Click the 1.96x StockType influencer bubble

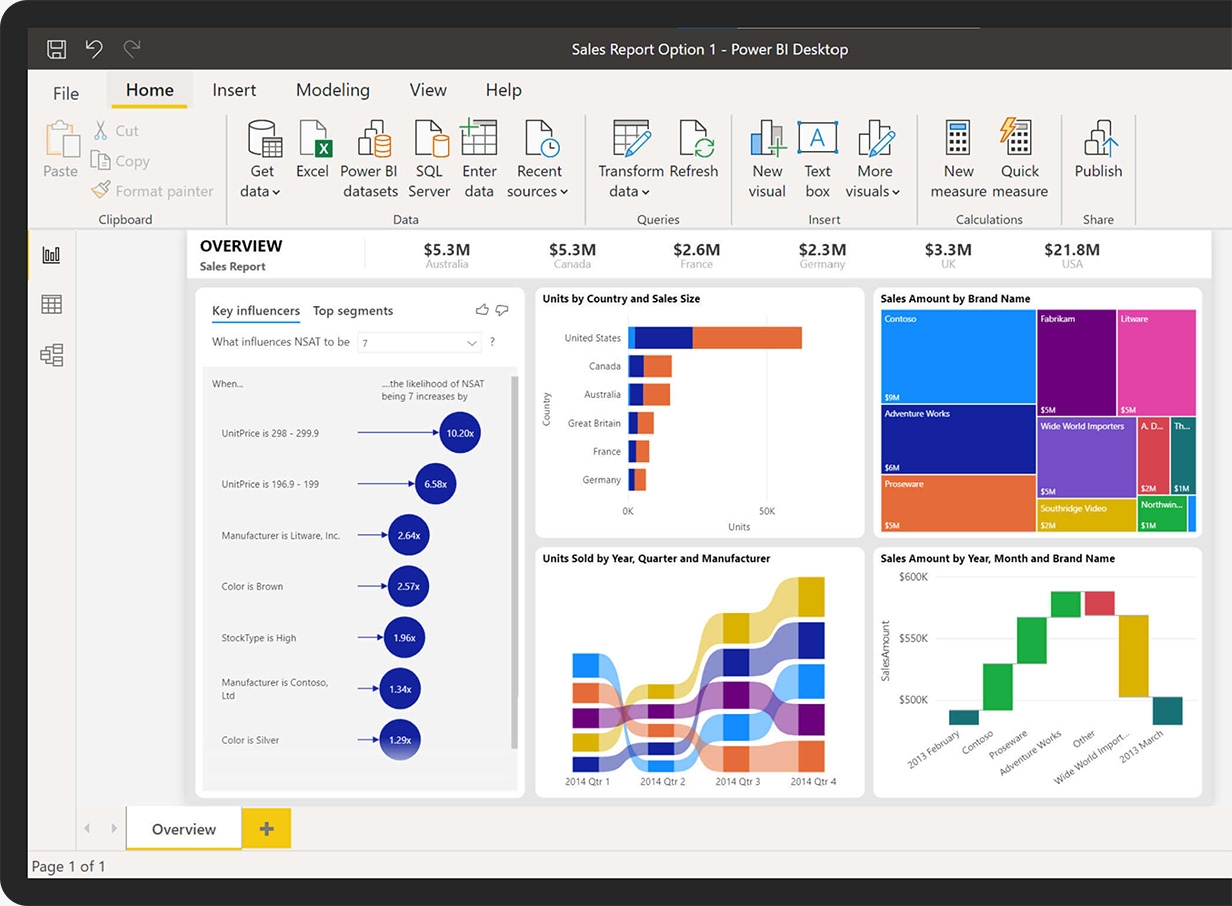[404, 637]
